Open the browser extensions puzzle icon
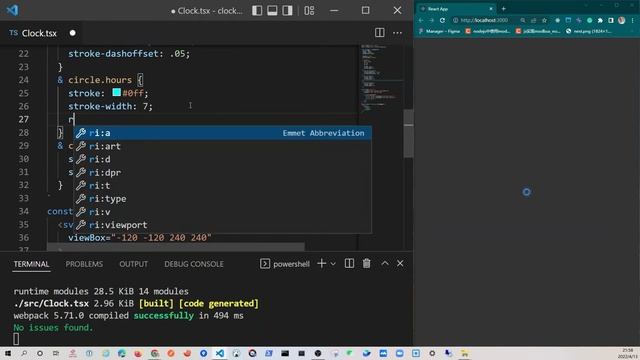Screen dimensions: 640x360 [x=600, y=20]
